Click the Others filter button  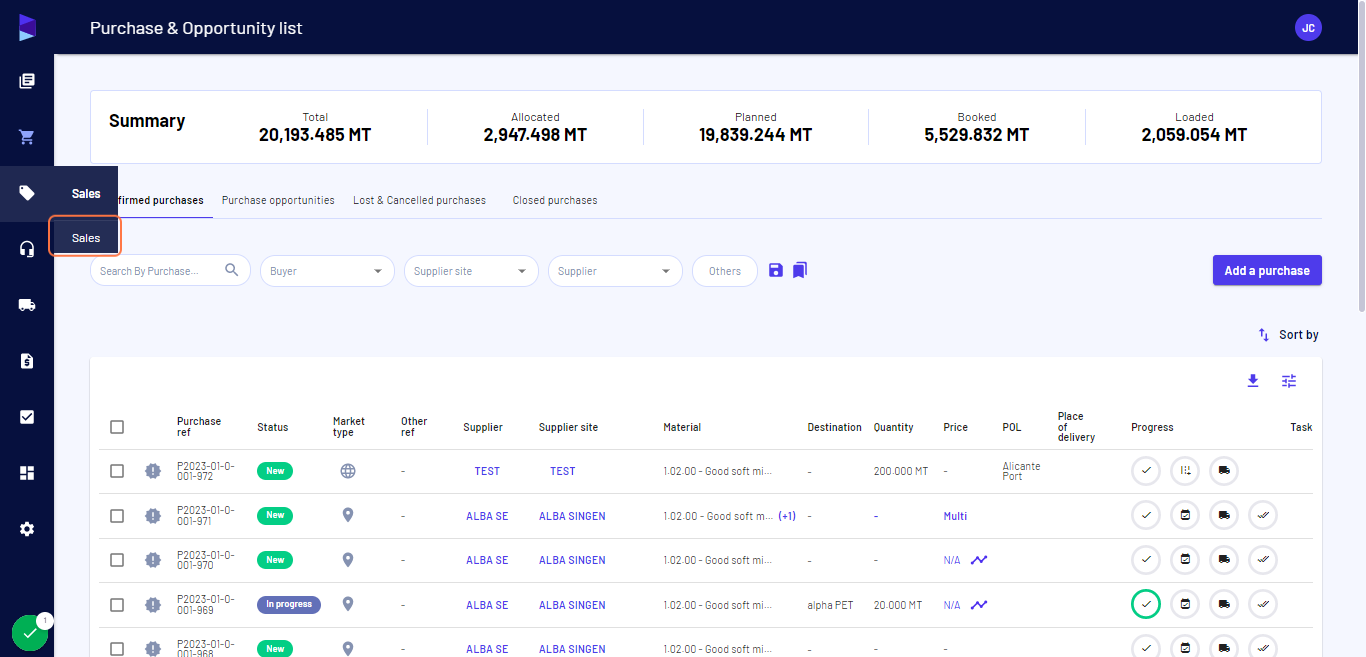coord(725,271)
